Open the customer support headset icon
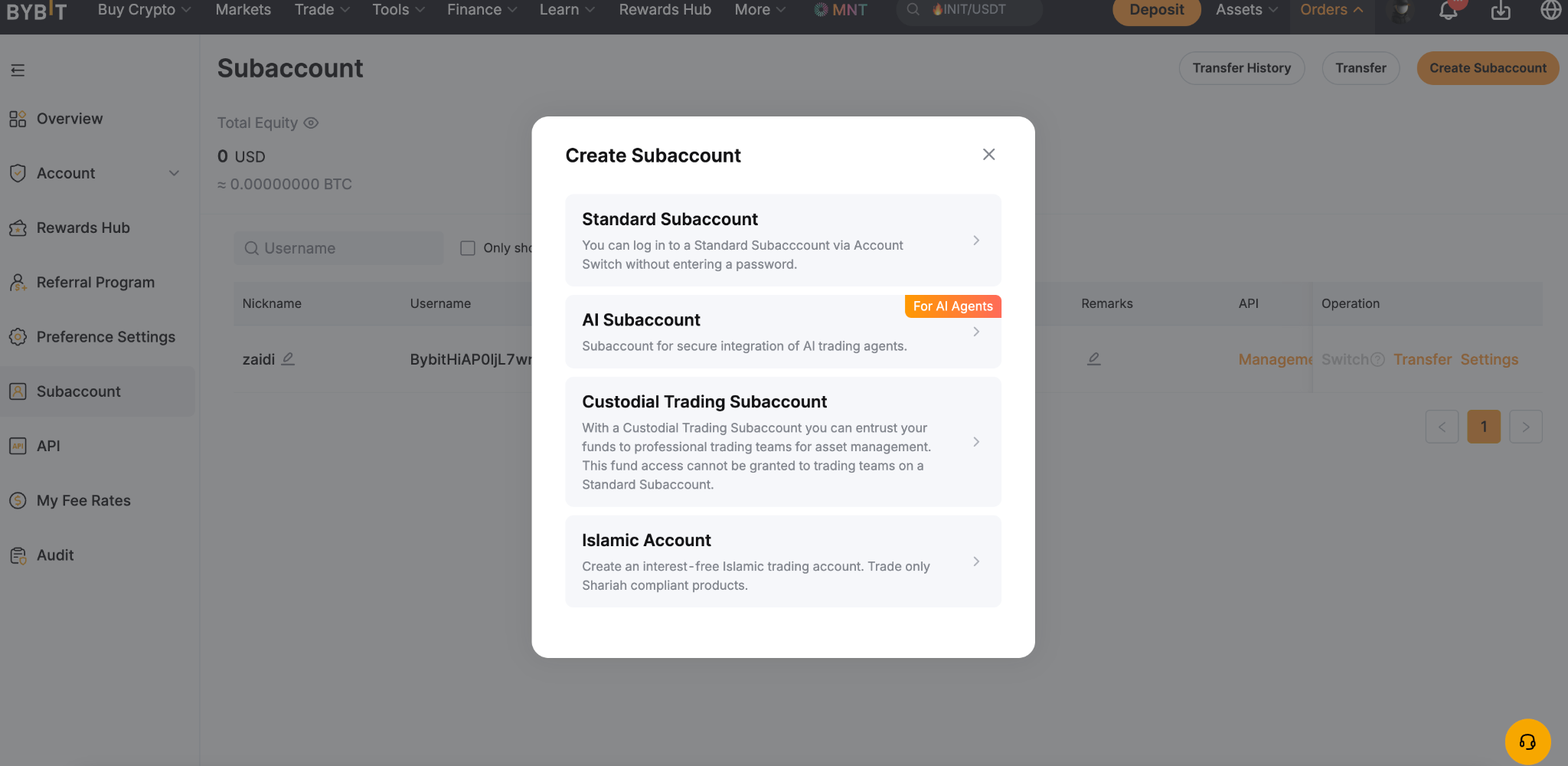This screenshot has height=766, width=1568. 1527,741
